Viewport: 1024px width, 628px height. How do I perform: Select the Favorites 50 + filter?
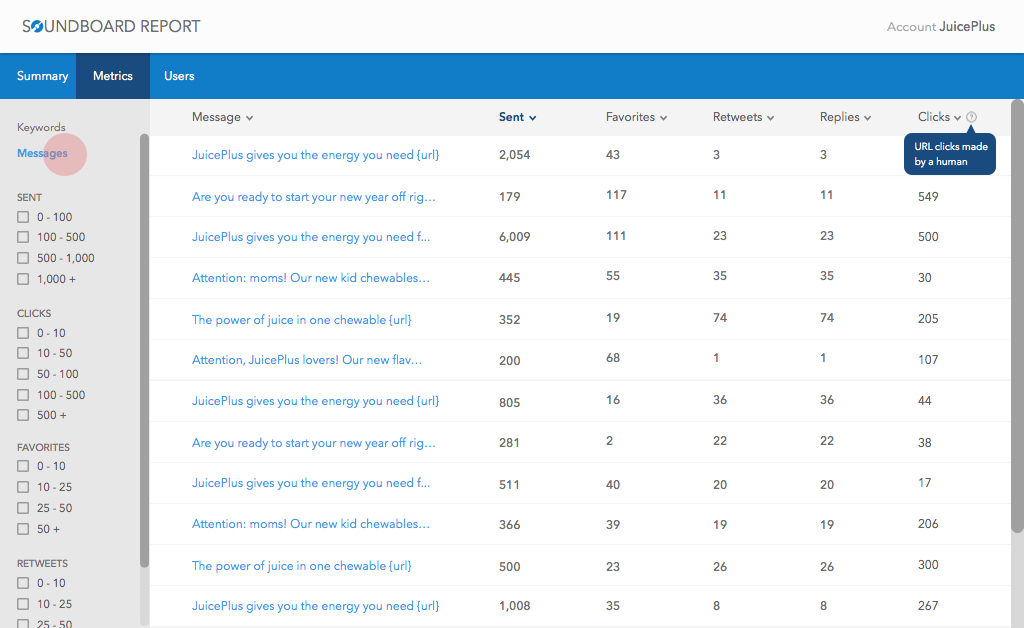24,529
